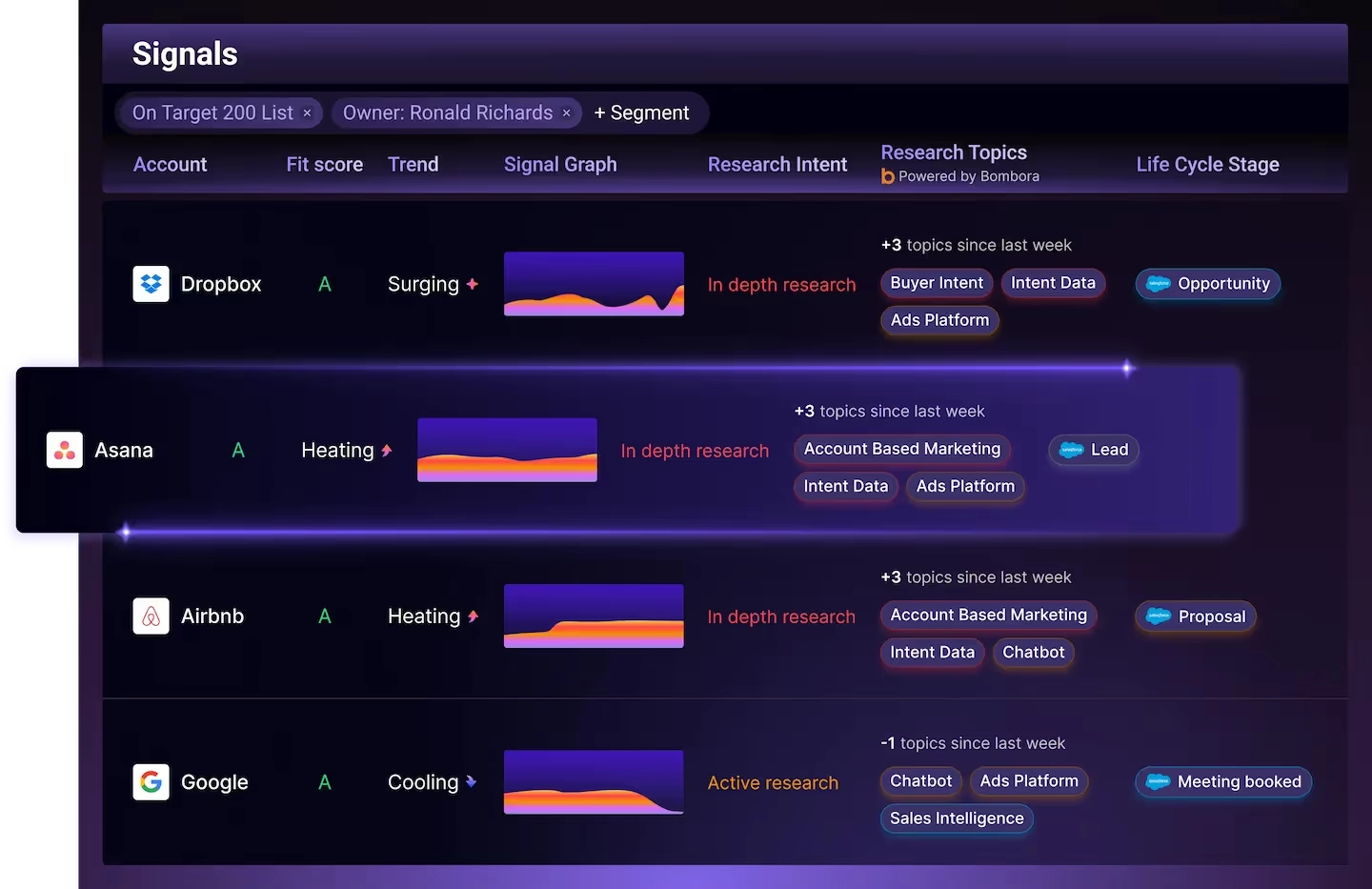Screen dimensions: 1372x889
Task: Remove the On Target 200 List filter
Action: coord(307,113)
